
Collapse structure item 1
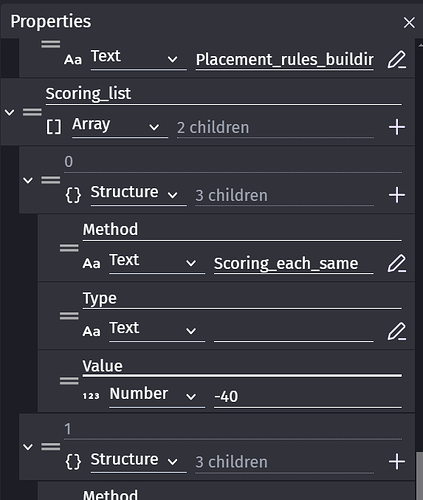click(x=28, y=447)
